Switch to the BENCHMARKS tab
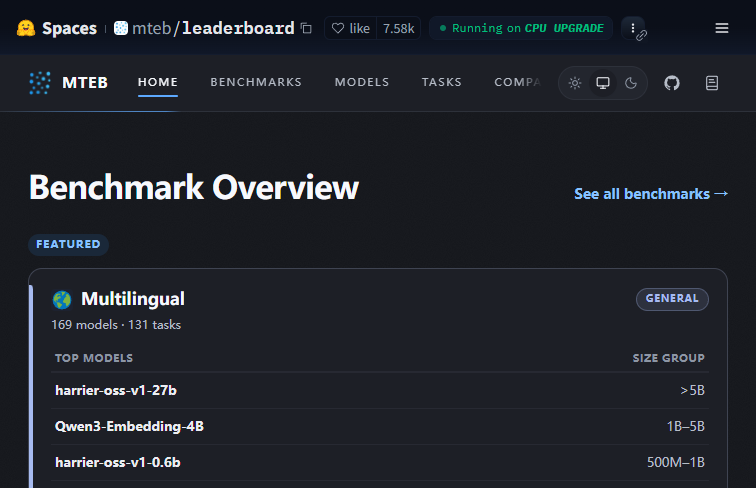 pyautogui.click(x=256, y=82)
